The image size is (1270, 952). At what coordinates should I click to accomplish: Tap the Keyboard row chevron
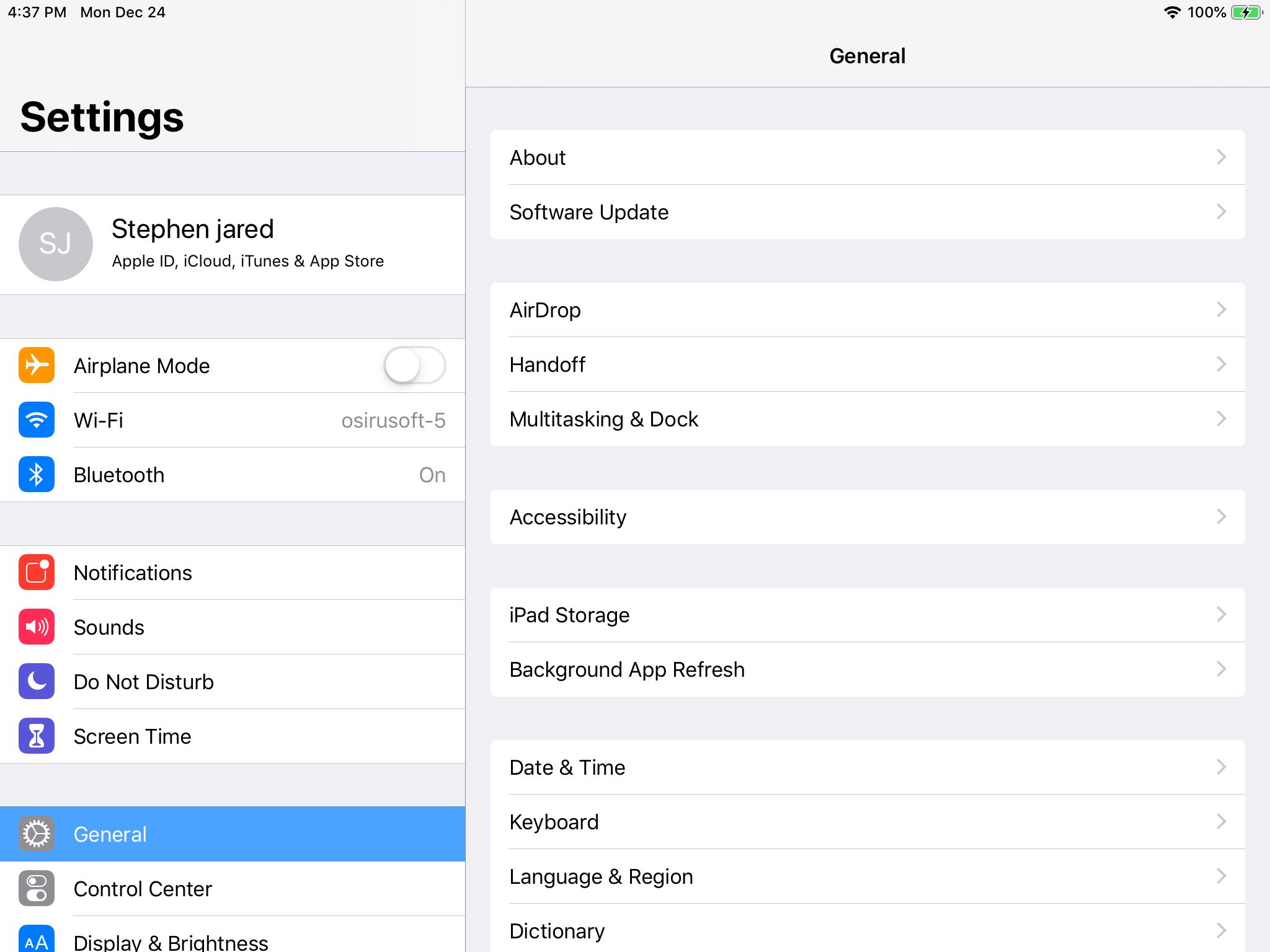pyautogui.click(x=1221, y=821)
